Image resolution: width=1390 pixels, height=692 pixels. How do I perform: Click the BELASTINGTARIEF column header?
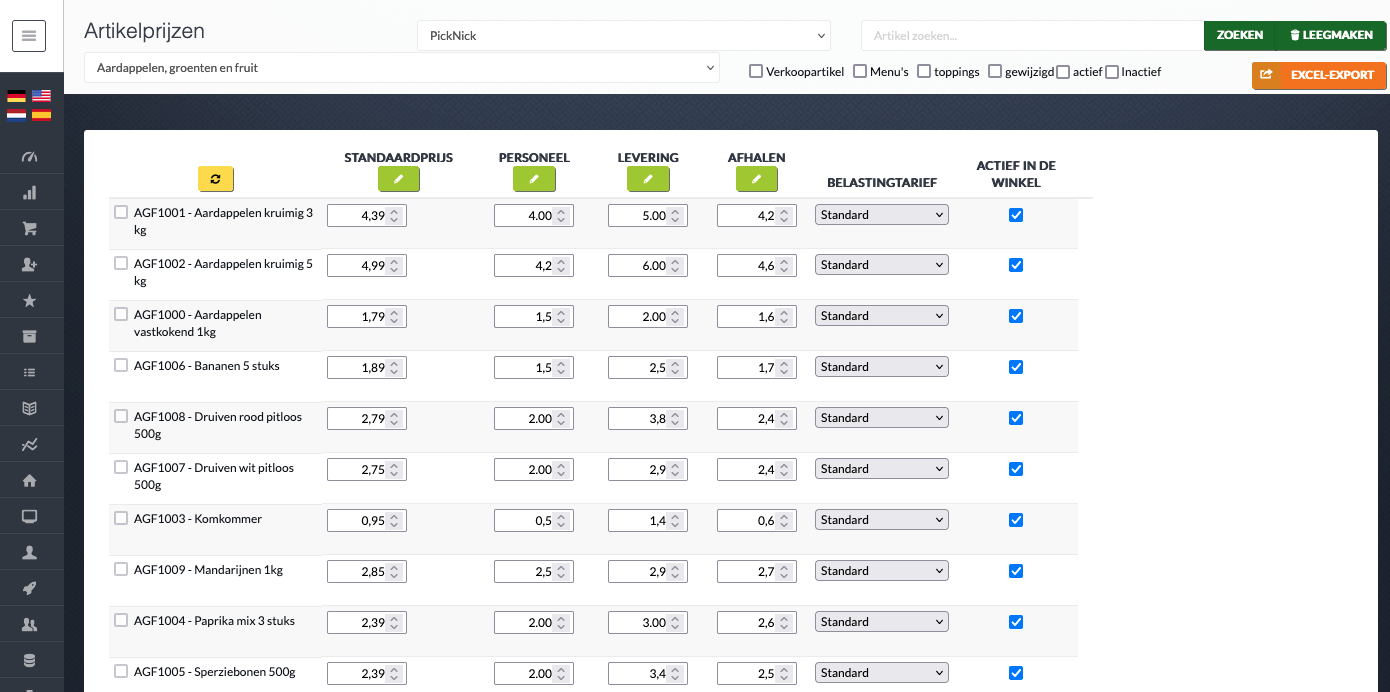click(882, 182)
